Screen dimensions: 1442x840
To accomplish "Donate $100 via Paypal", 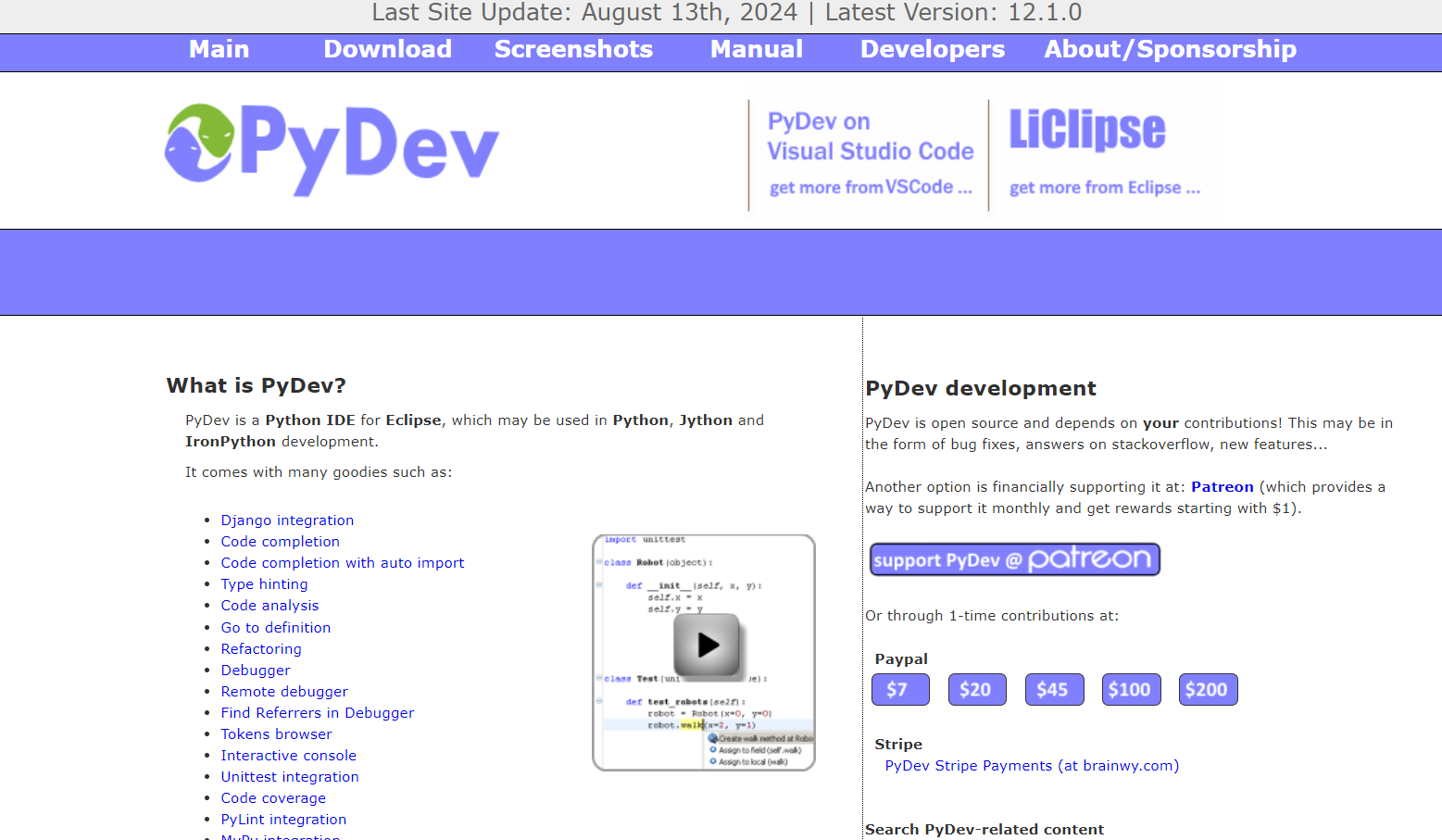I will point(1131,689).
